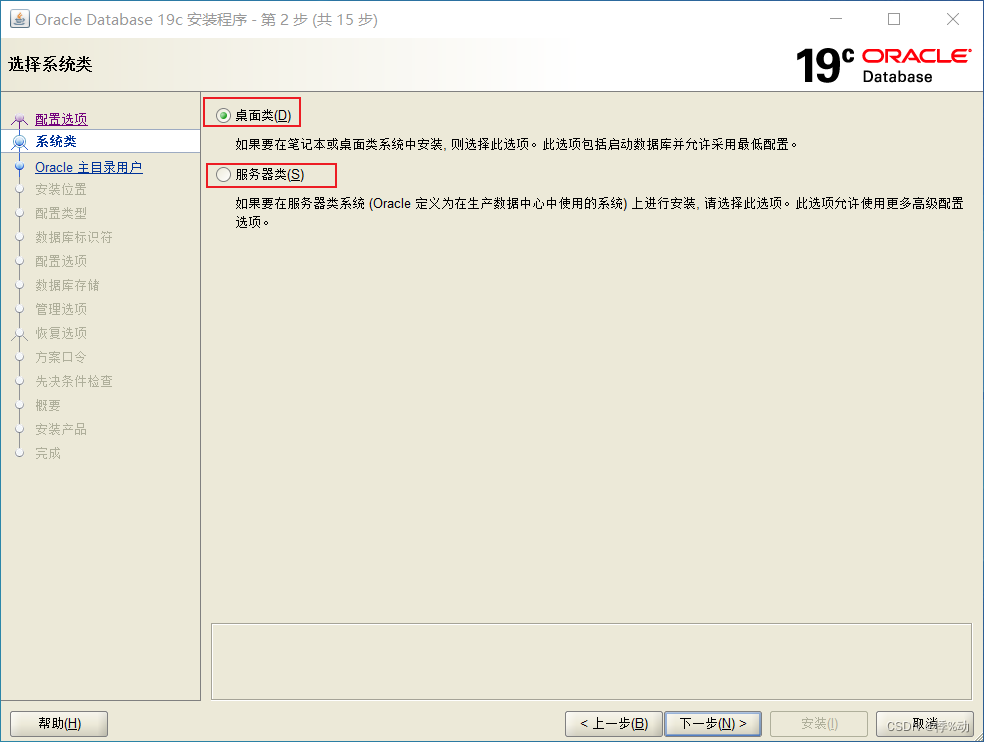This screenshot has width=984, height=742.
Task: Open the Oracle 主目录用户 step link
Action: pos(88,167)
